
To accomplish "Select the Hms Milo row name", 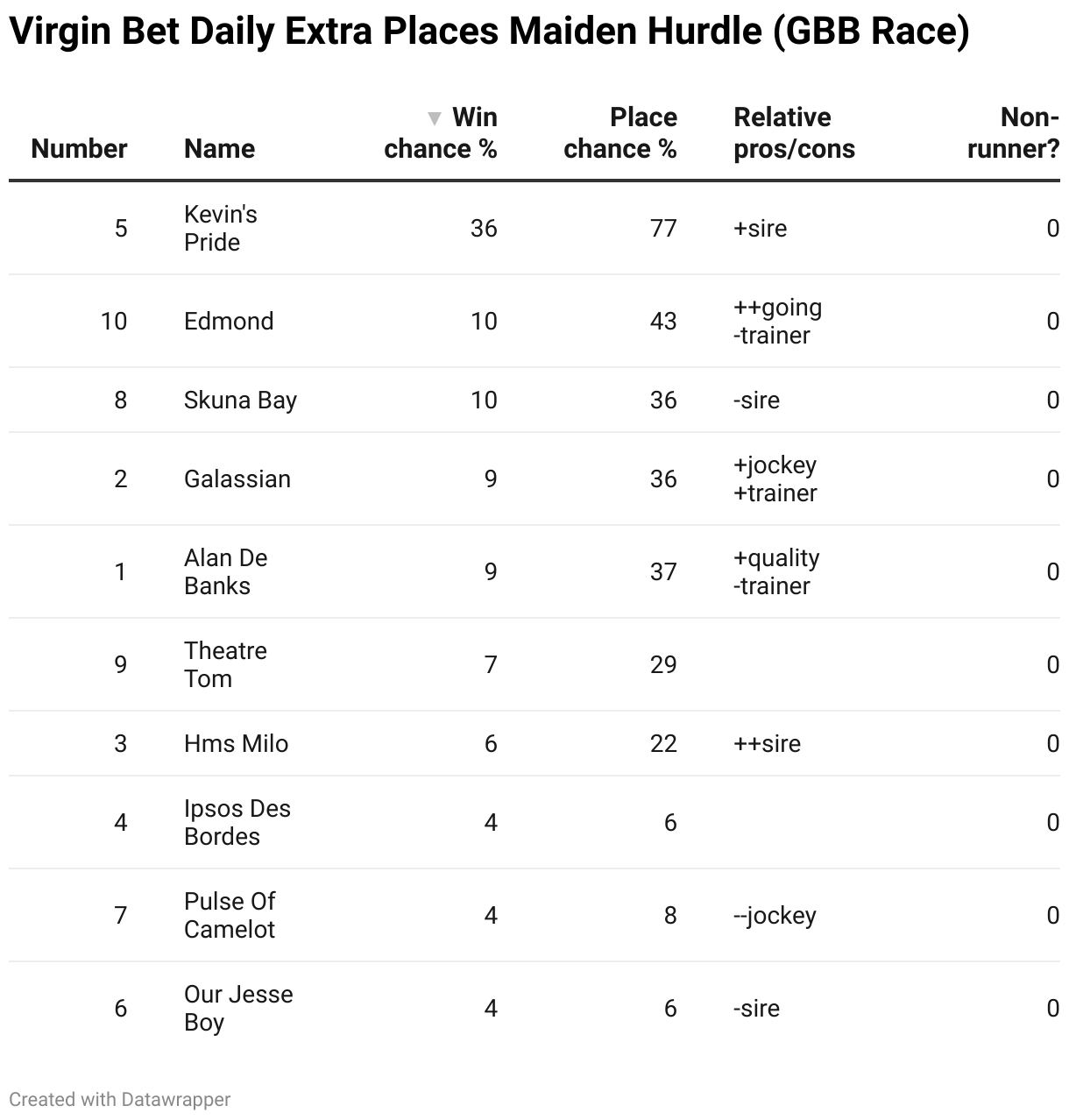I will pyautogui.click(x=236, y=743).
